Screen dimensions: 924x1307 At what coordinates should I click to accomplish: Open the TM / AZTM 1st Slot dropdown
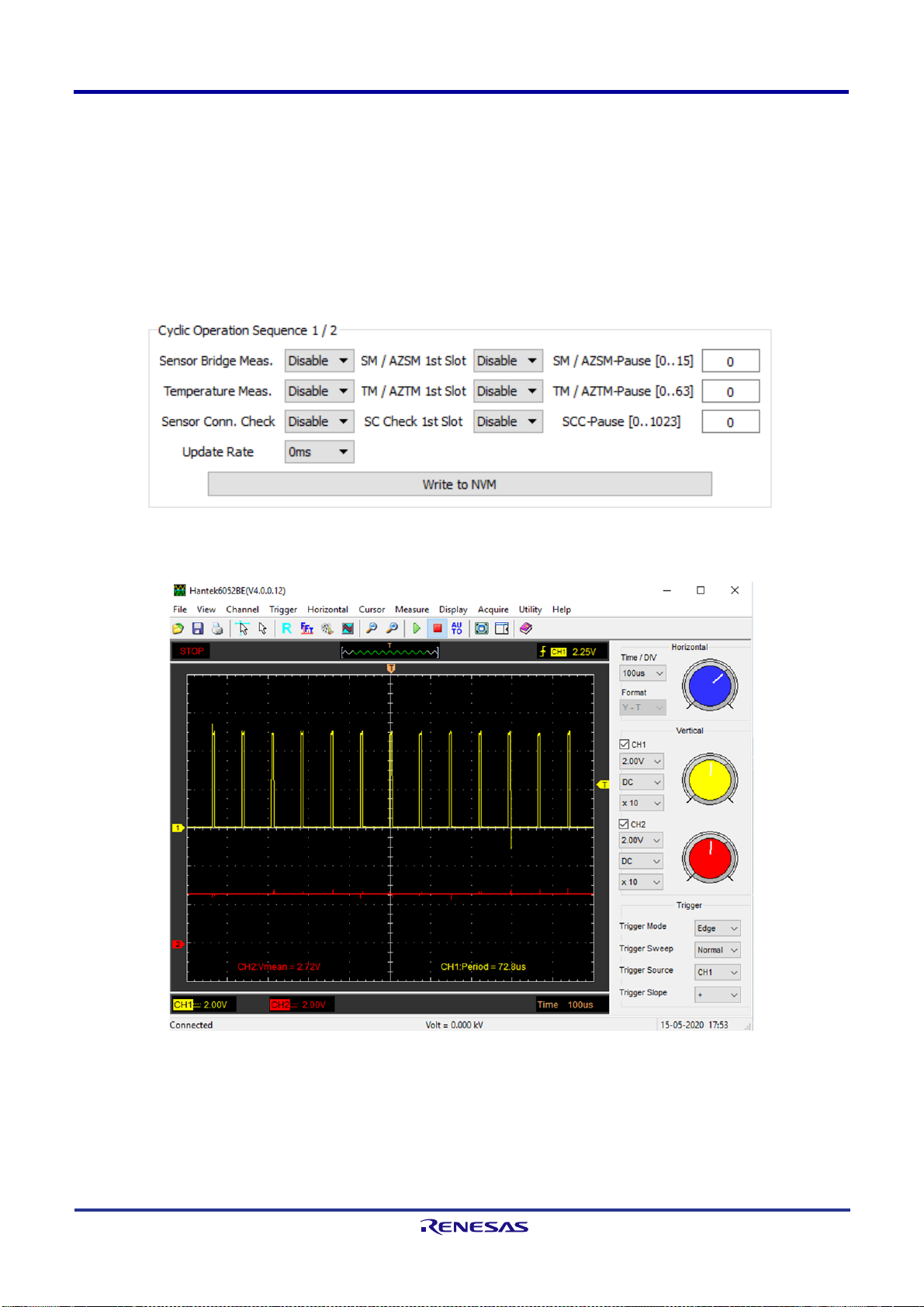(508, 391)
